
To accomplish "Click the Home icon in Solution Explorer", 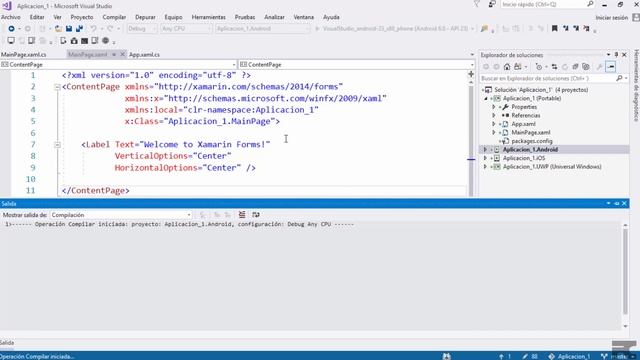I will click(x=507, y=67).
